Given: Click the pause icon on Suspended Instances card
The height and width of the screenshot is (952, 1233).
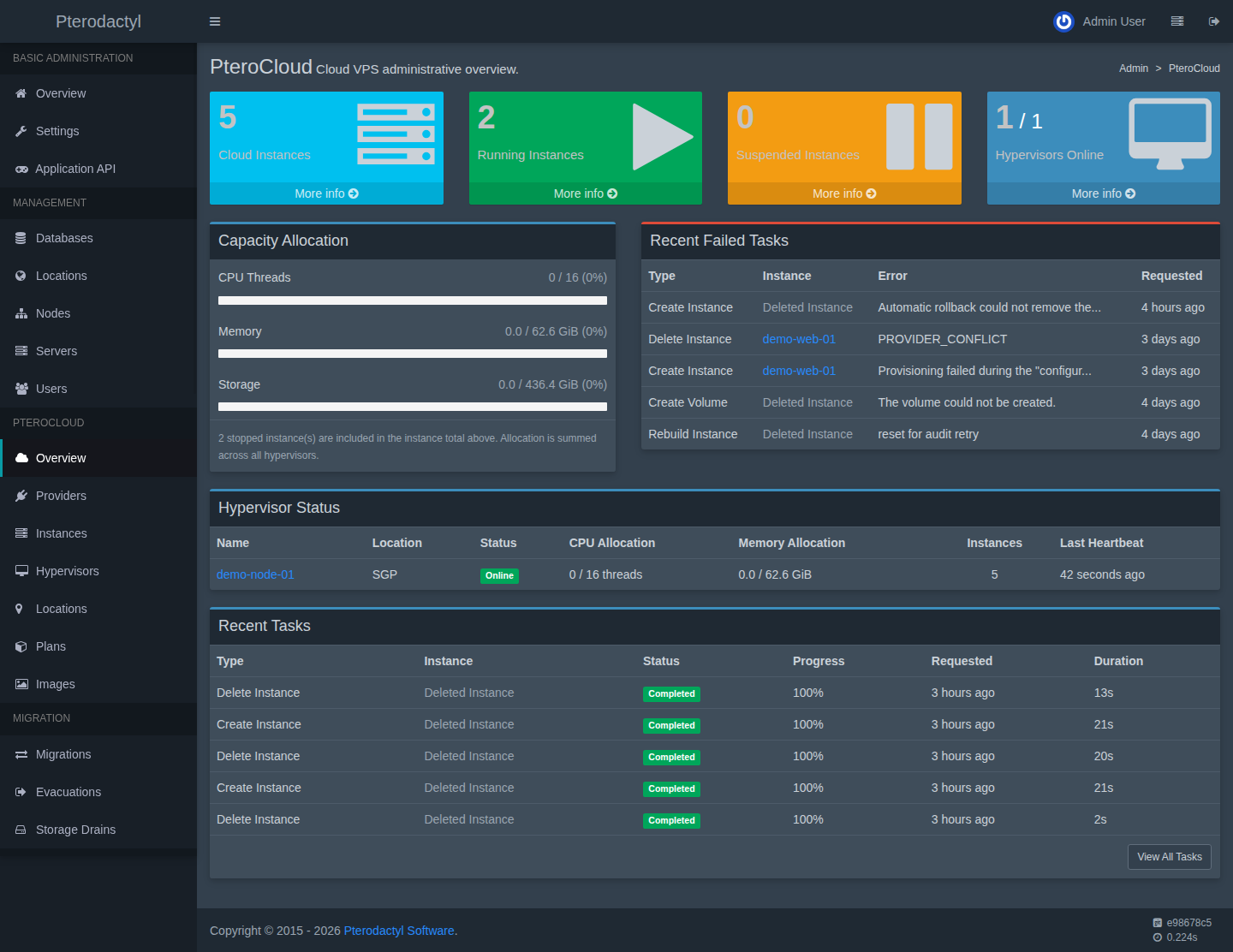Looking at the screenshot, I should [x=920, y=137].
